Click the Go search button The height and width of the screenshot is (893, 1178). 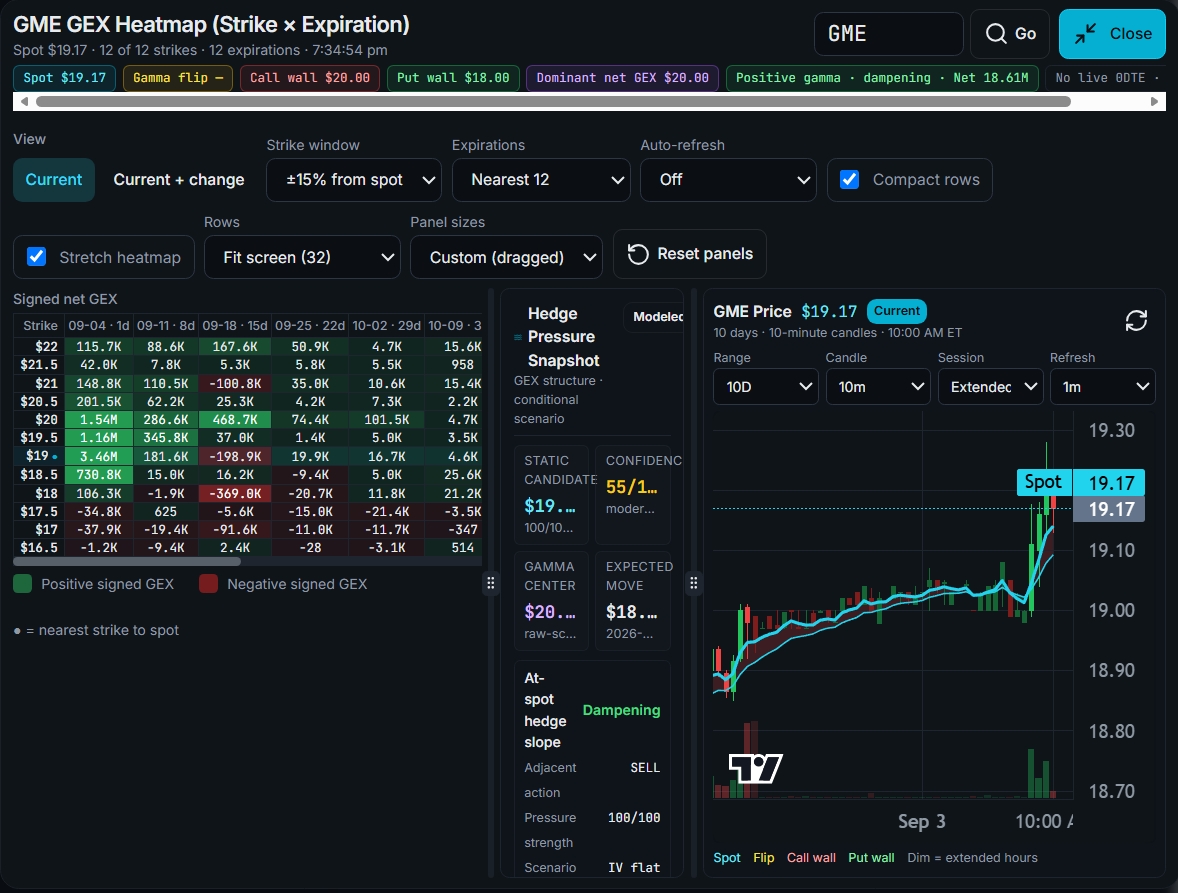tap(1010, 34)
